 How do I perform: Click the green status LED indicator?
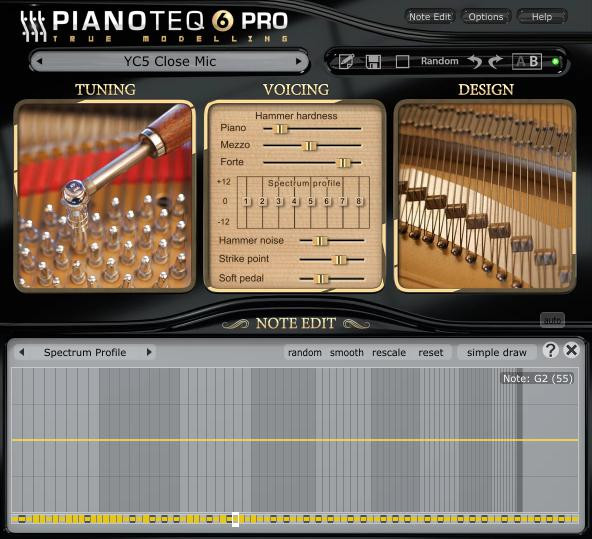click(x=555, y=62)
